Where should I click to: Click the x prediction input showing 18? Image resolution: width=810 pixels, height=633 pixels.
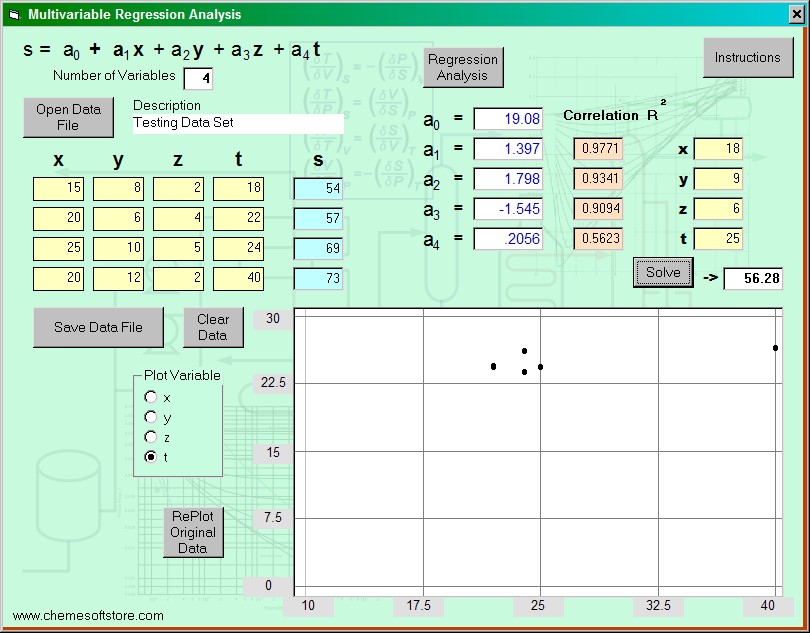[x=718, y=149]
